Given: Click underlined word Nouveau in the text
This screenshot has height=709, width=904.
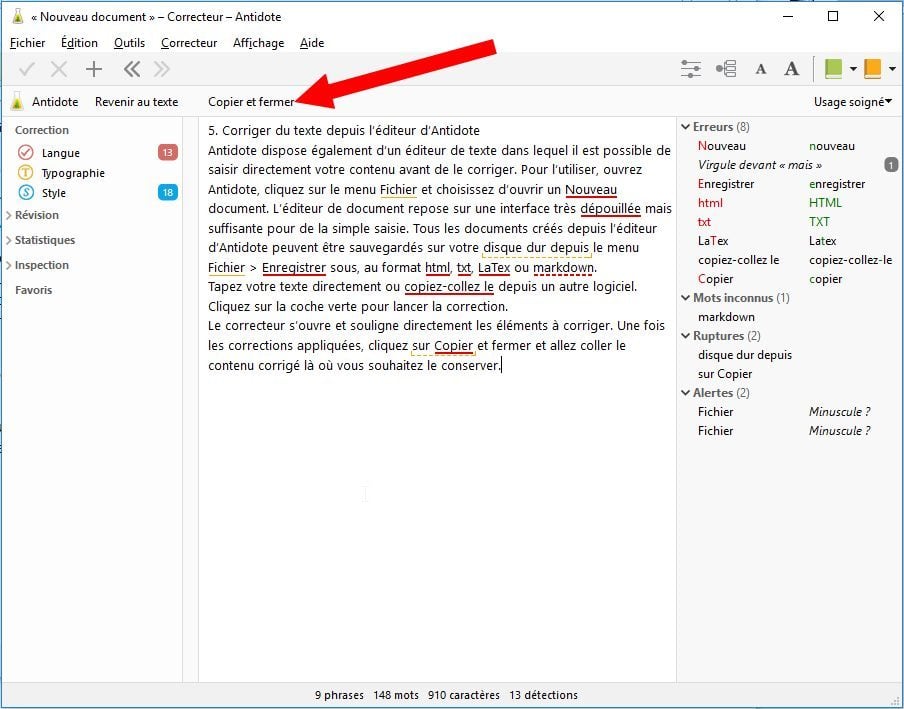Looking at the screenshot, I should point(591,190).
